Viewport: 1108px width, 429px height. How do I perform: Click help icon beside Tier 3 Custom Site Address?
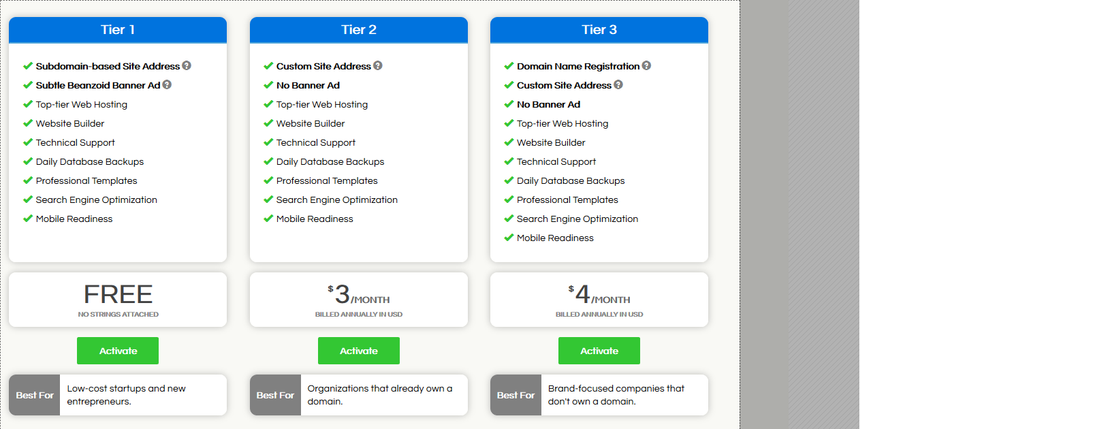coord(619,85)
